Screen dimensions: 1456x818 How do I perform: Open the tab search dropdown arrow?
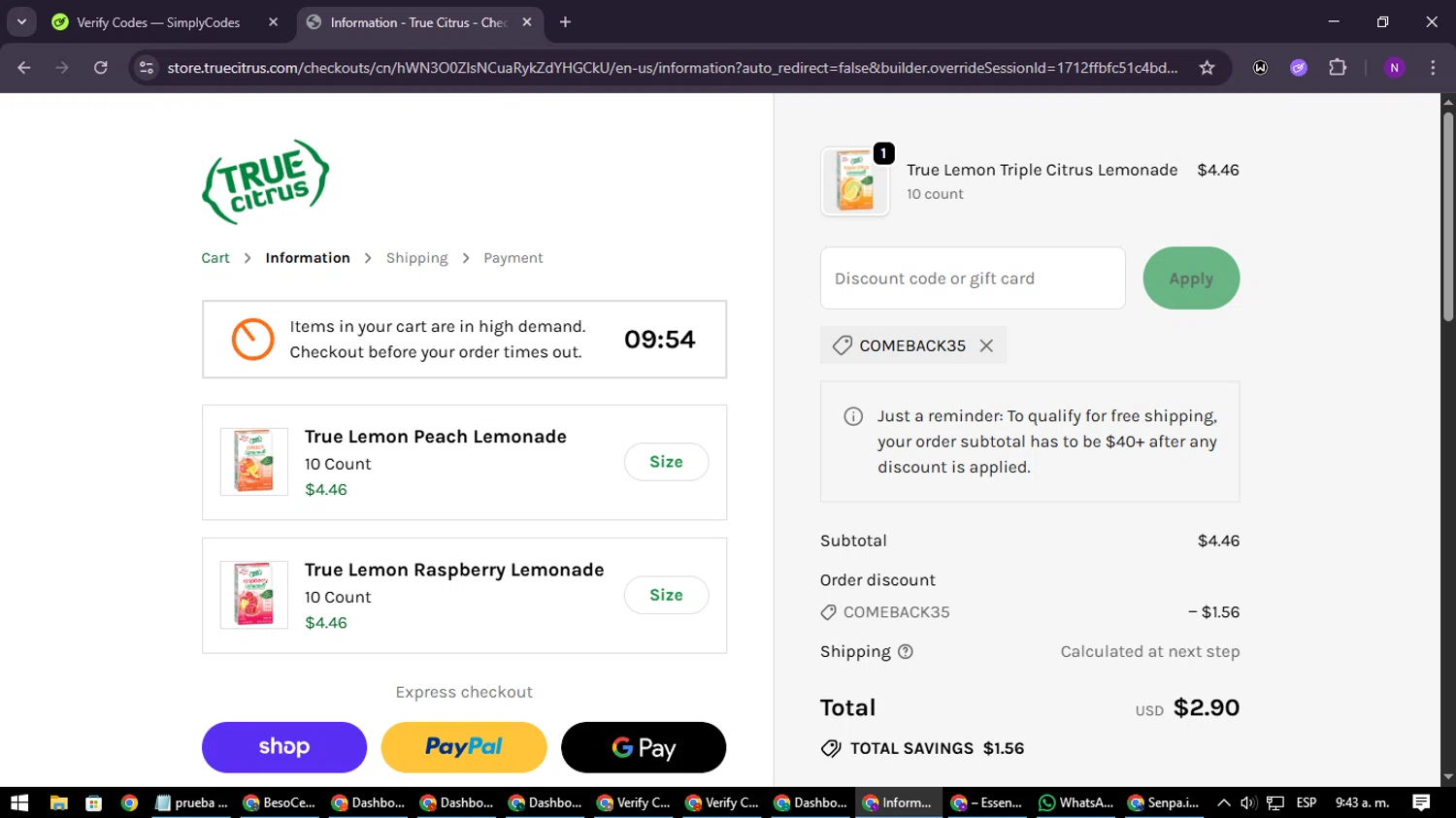tap(21, 22)
